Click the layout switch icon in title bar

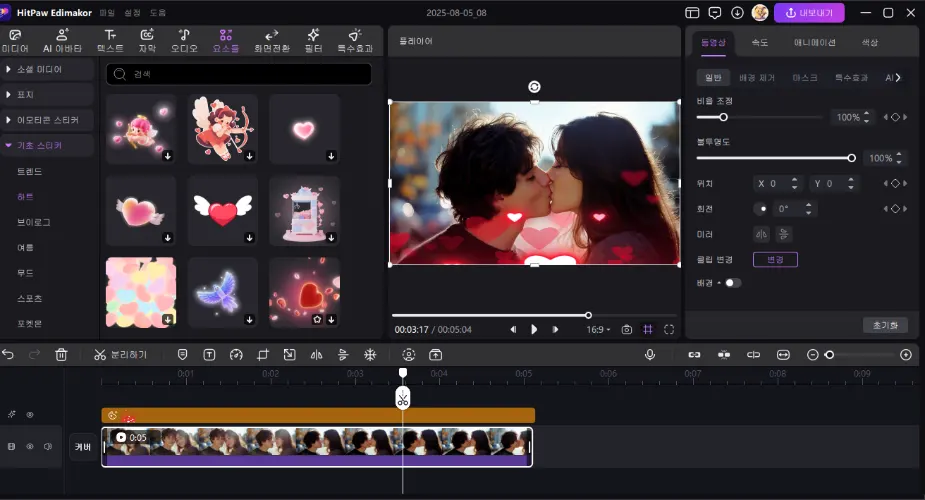[692, 12]
